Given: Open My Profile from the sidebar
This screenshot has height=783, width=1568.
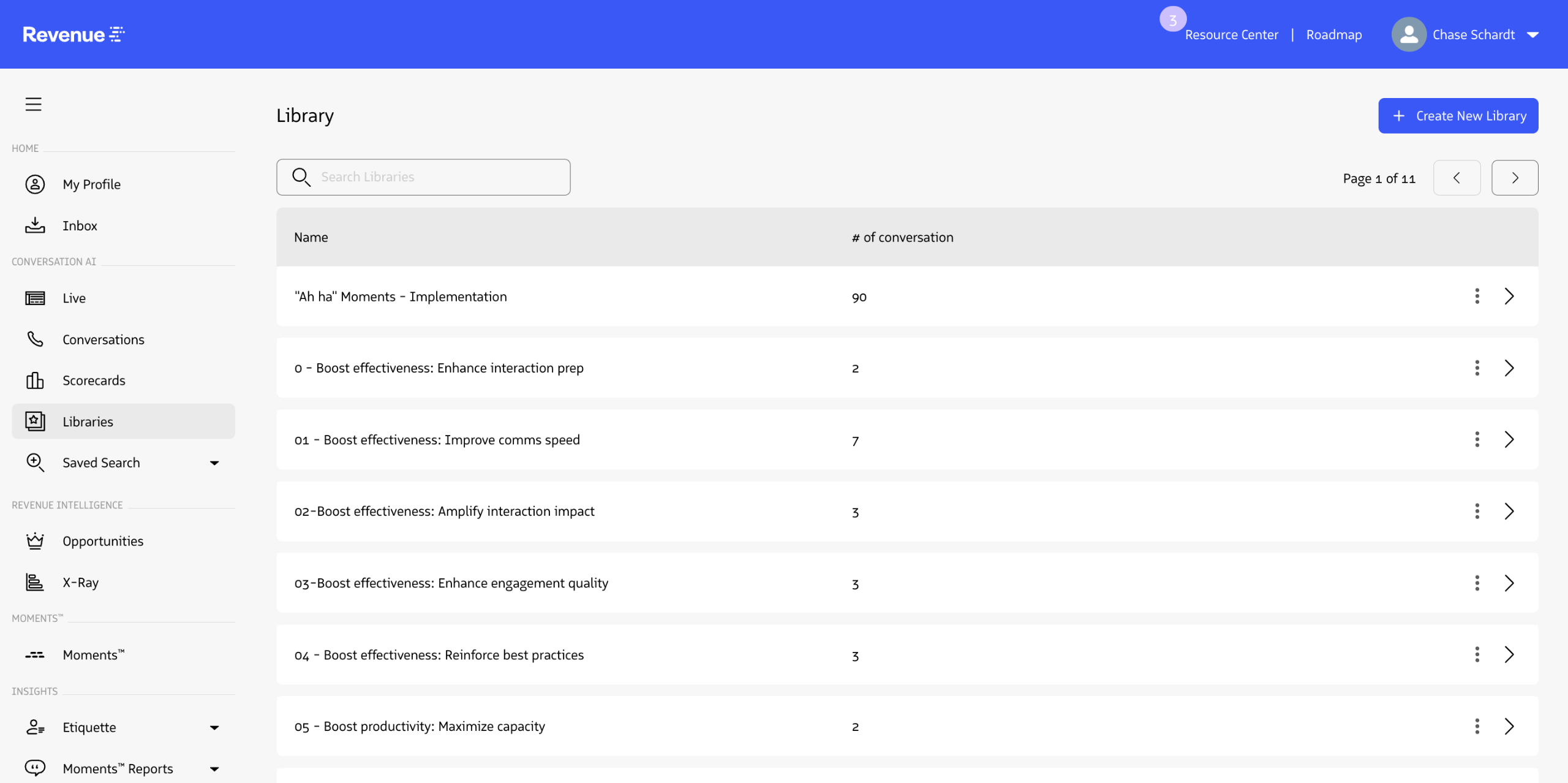Looking at the screenshot, I should pos(91,184).
